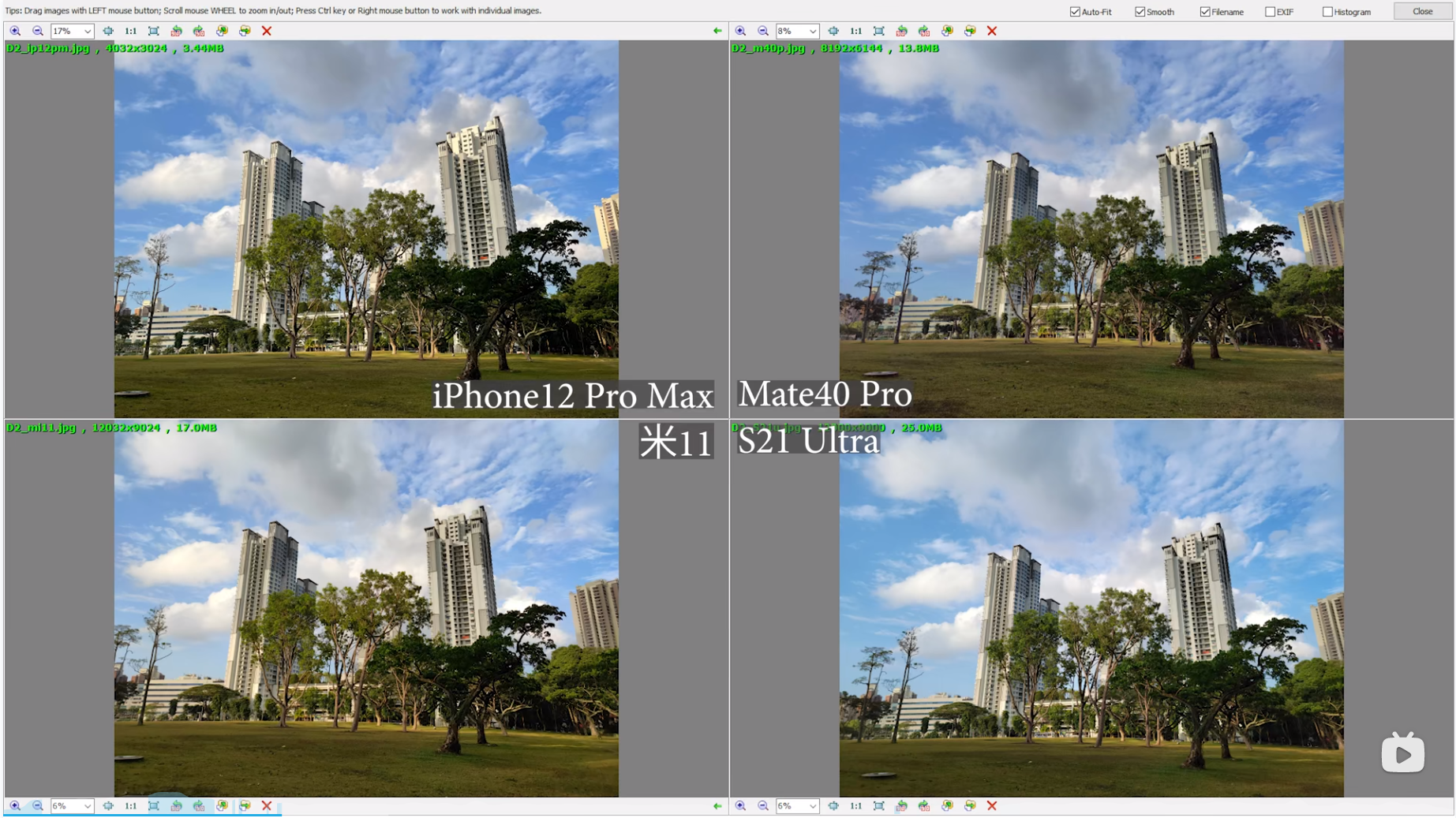The width and height of the screenshot is (1456, 818).
Task: Click the D2_ip12pm.jpg filename label
Action: pos(48,48)
